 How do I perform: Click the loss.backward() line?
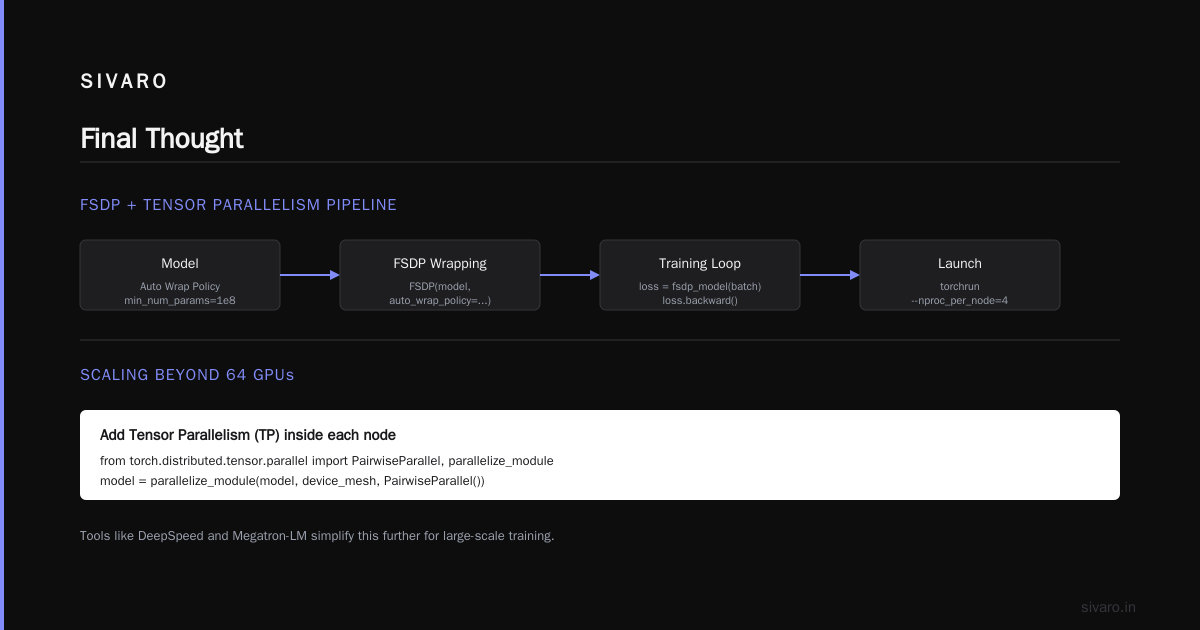(x=700, y=300)
